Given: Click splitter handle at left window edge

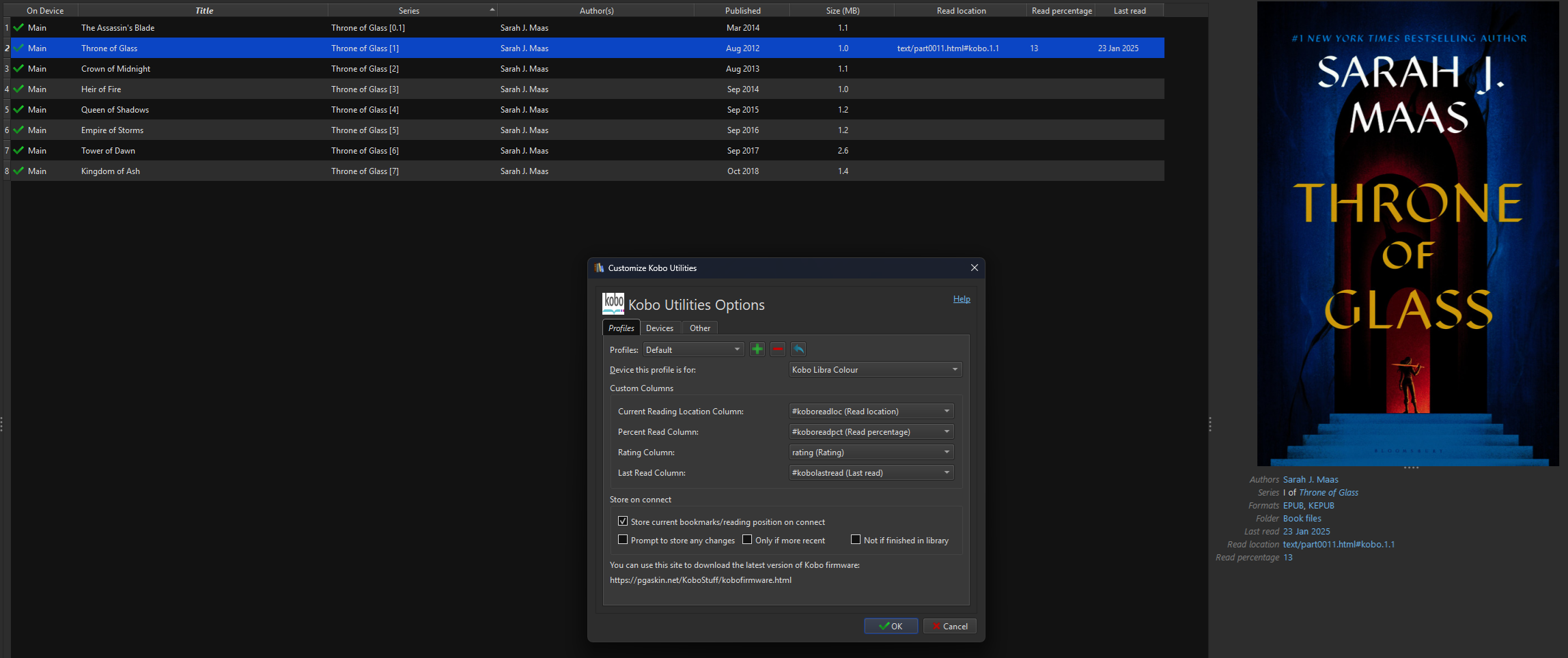Looking at the screenshot, I should click(x=1, y=425).
